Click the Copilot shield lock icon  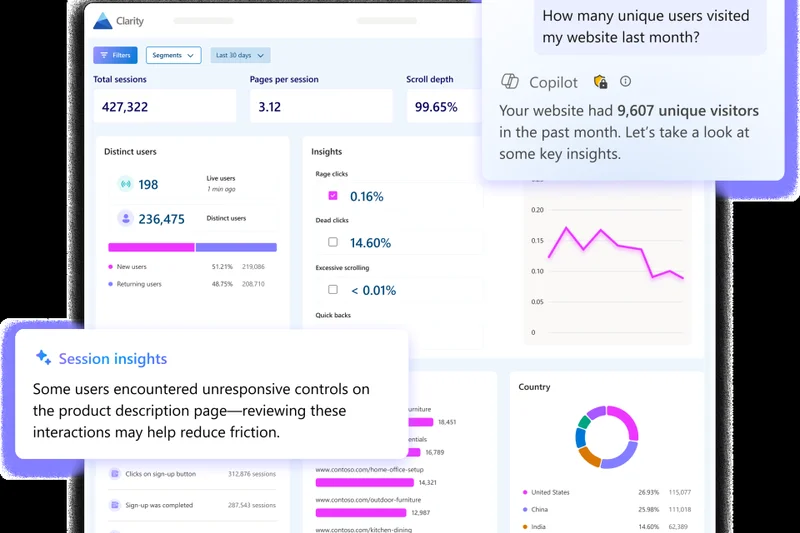click(600, 82)
